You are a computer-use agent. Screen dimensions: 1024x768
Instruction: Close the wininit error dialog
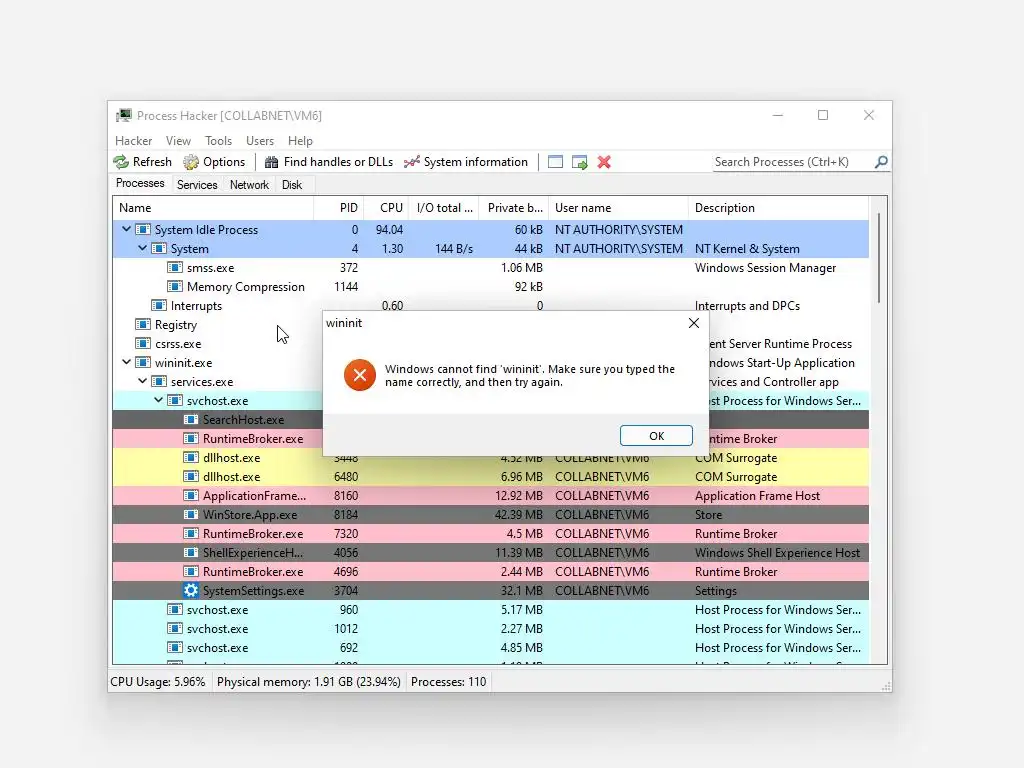[694, 323]
